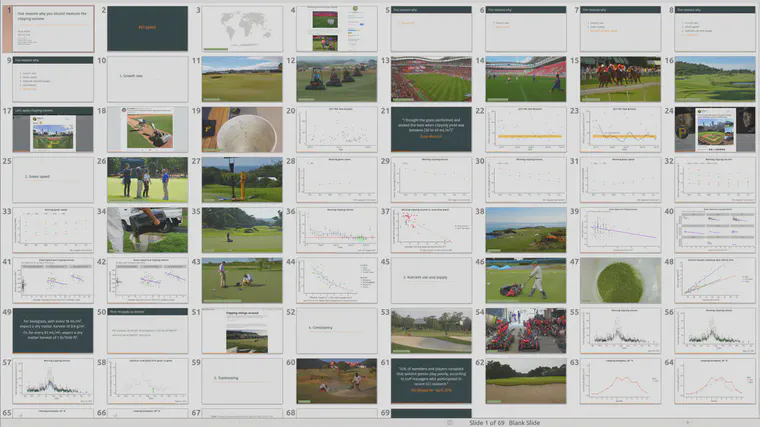Select slide 25 'Green speed' section slide

tap(53, 180)
